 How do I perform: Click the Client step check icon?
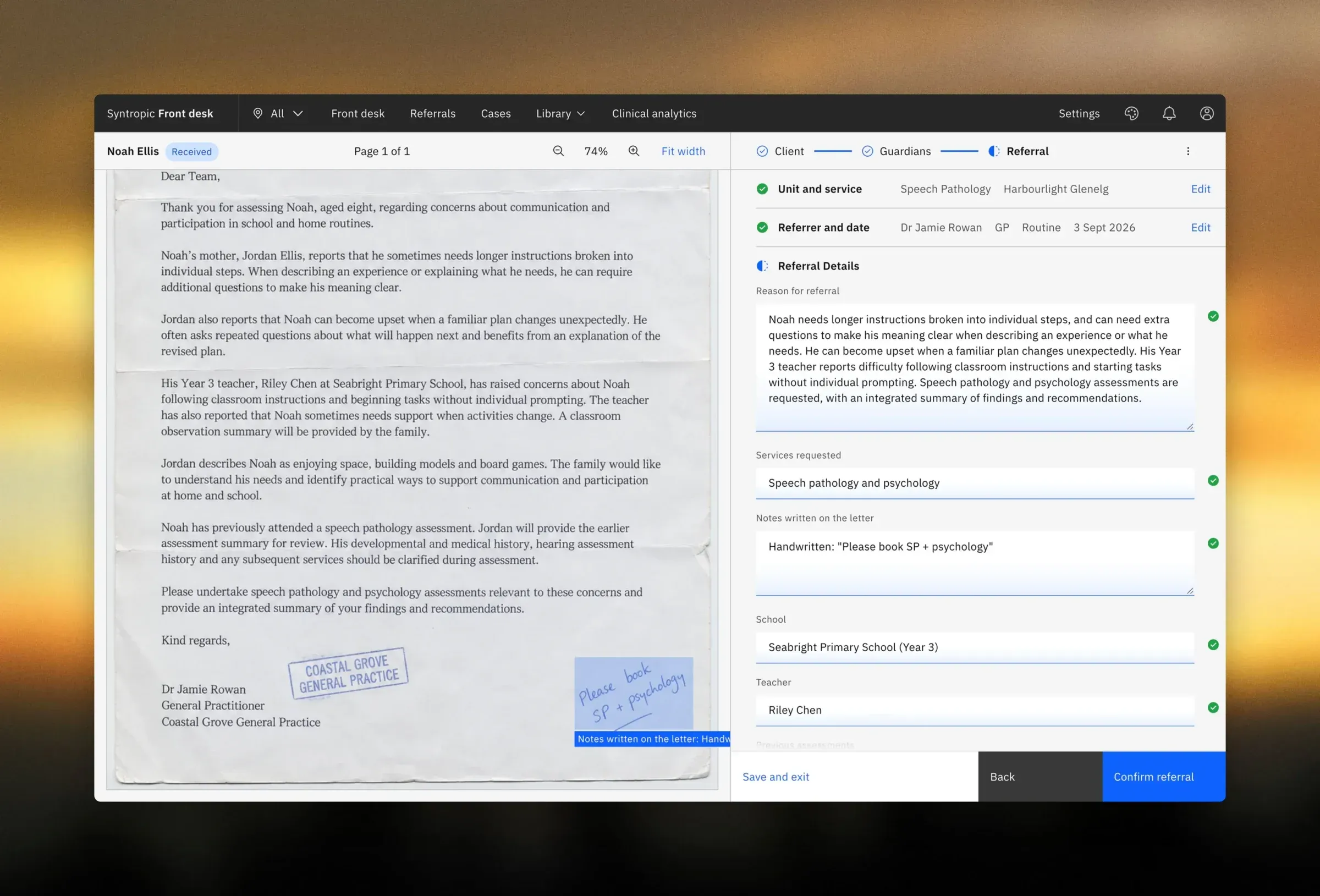click(762, 151)
